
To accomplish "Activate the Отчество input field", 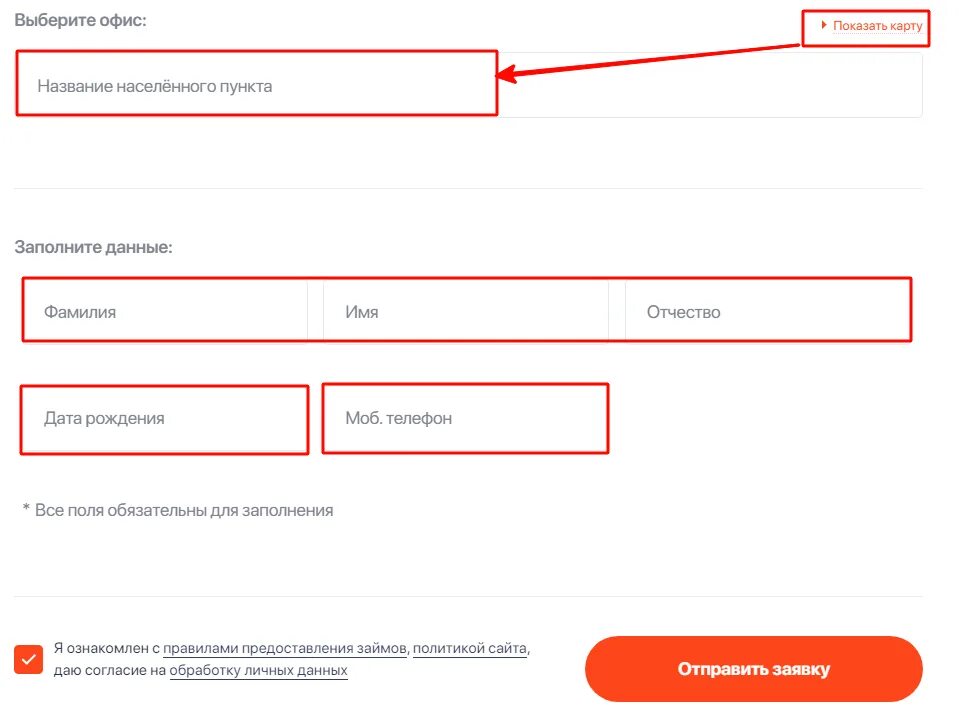I will click(768, 311).
